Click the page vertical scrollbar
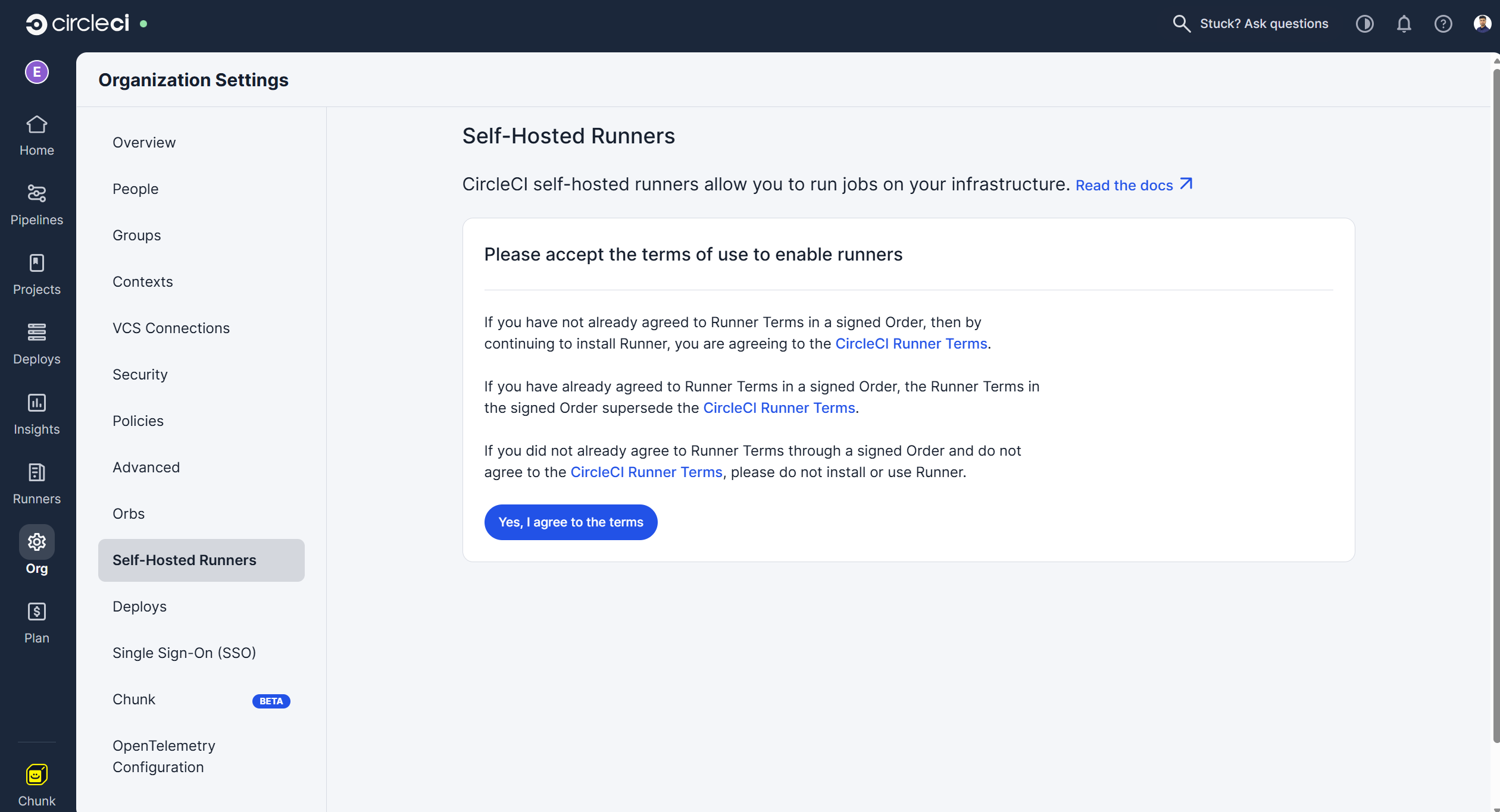 point(1496,405)
